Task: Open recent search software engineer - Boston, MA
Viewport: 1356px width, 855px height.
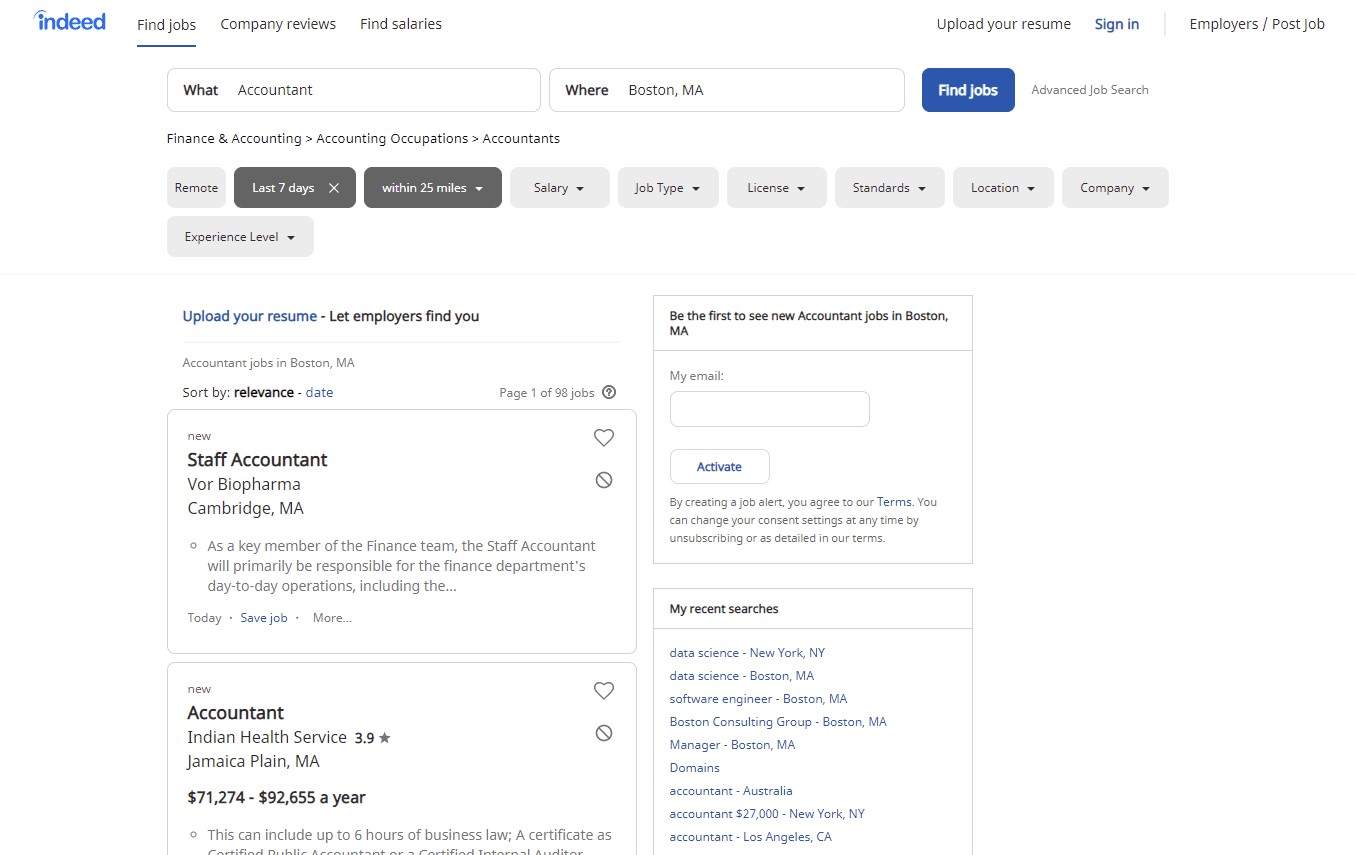Action: point(758,699)
